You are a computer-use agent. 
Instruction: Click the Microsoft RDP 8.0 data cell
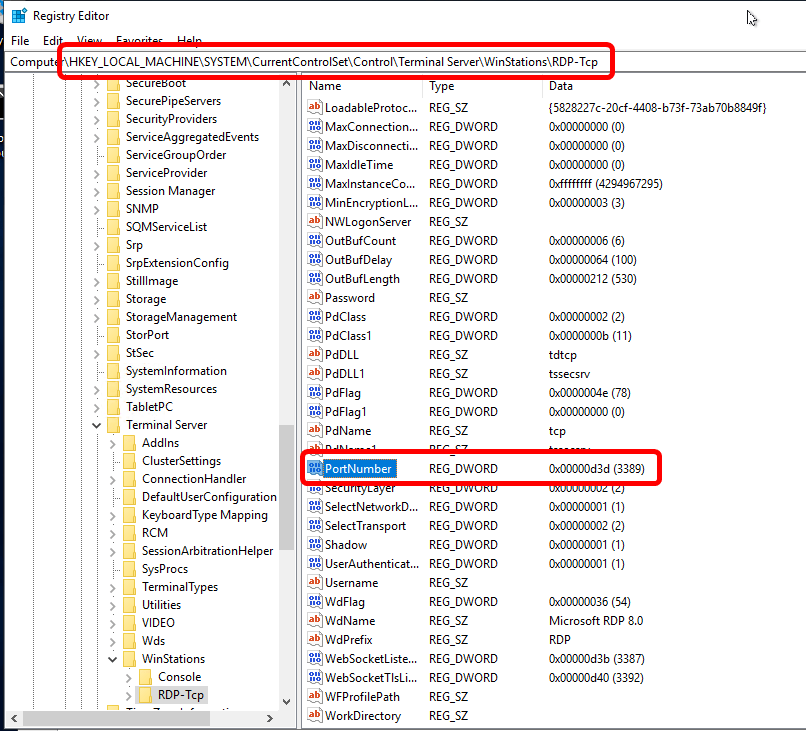coord(596,620)
